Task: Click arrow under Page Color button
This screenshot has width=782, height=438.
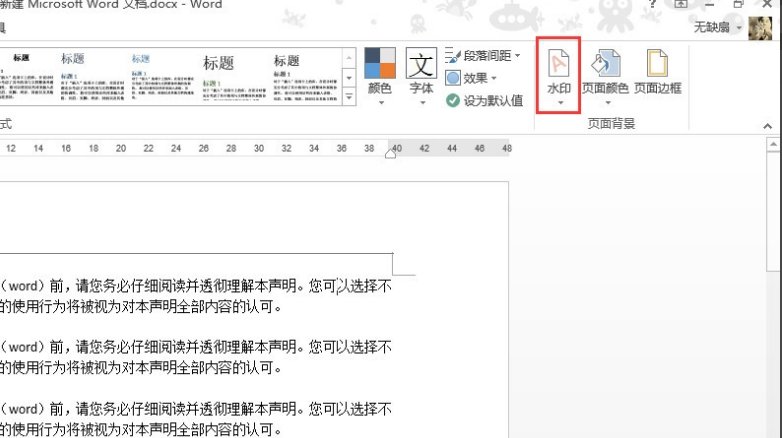Action: coord(608,103)
